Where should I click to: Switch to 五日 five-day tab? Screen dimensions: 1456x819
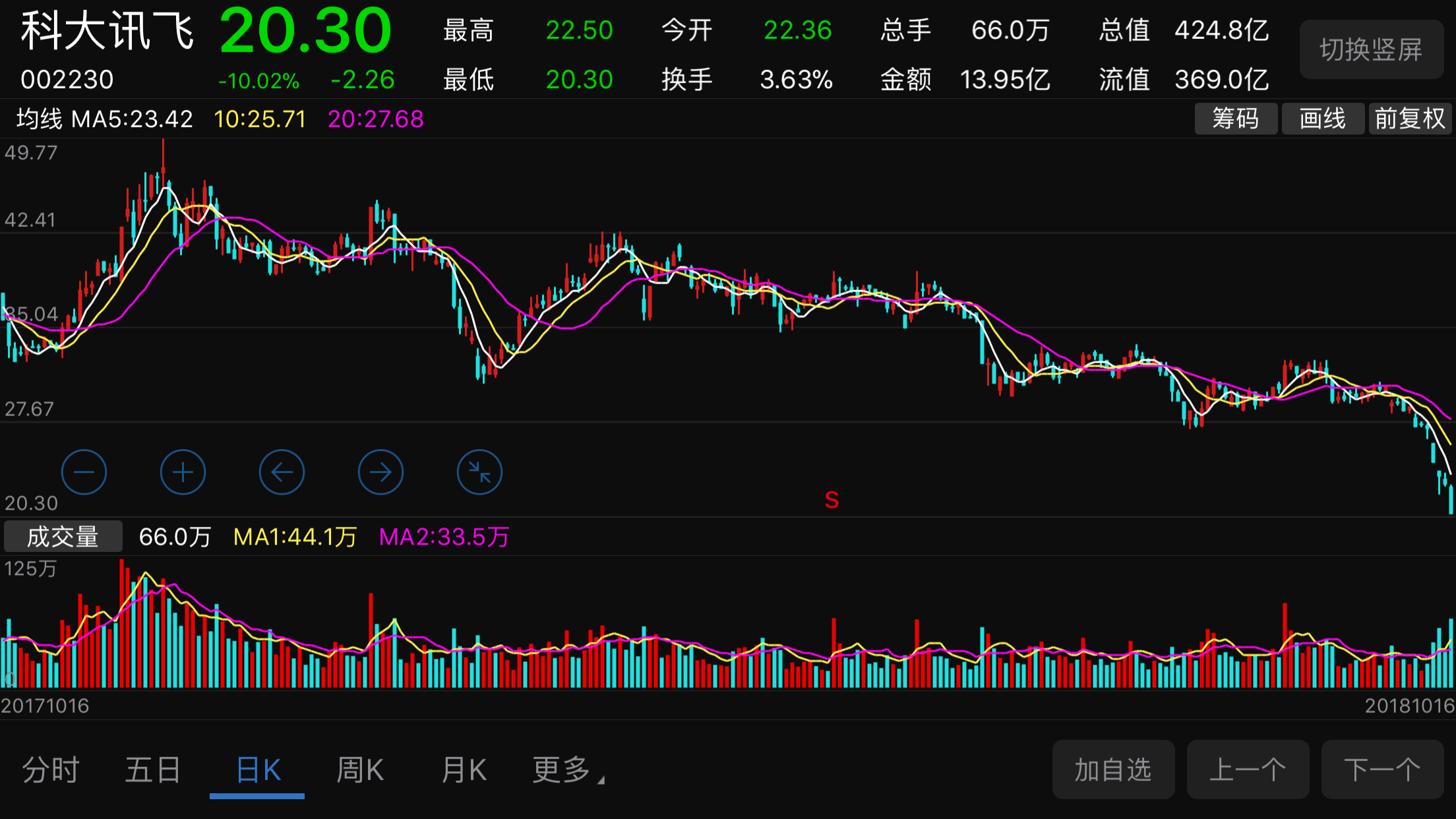coord(153,770)
